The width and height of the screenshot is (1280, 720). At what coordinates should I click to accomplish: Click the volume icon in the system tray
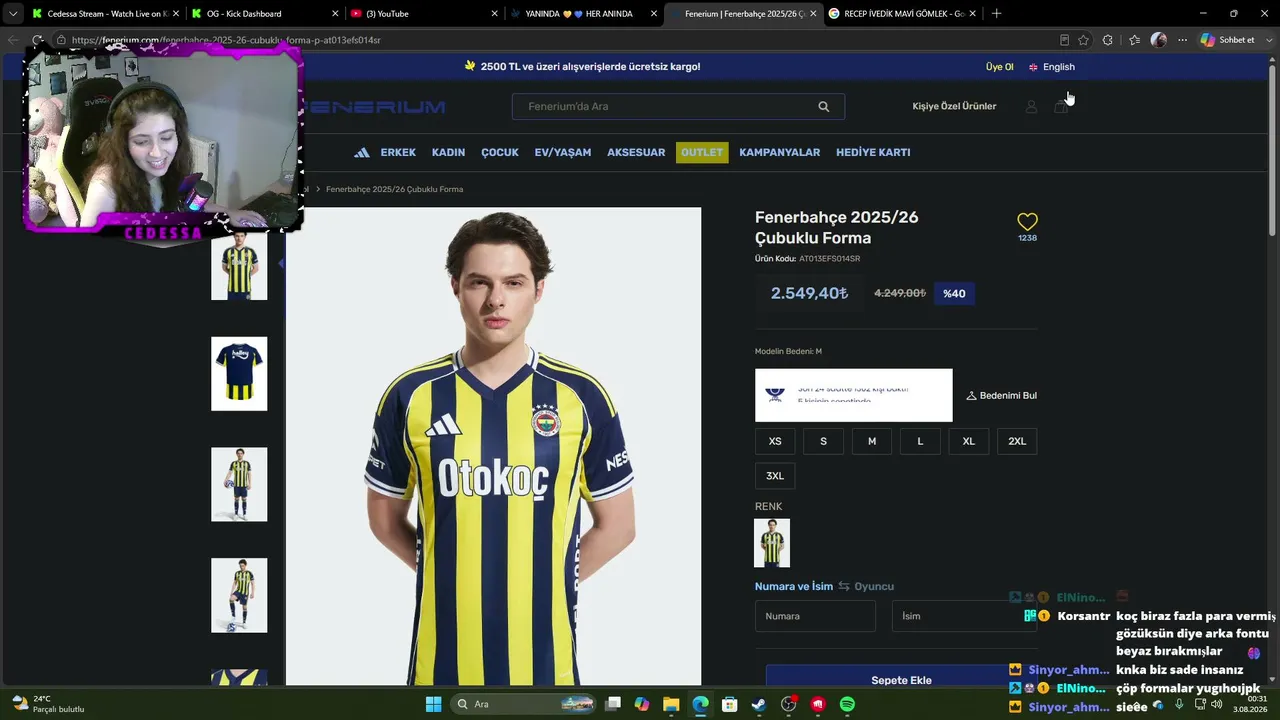click(1217, 704)
